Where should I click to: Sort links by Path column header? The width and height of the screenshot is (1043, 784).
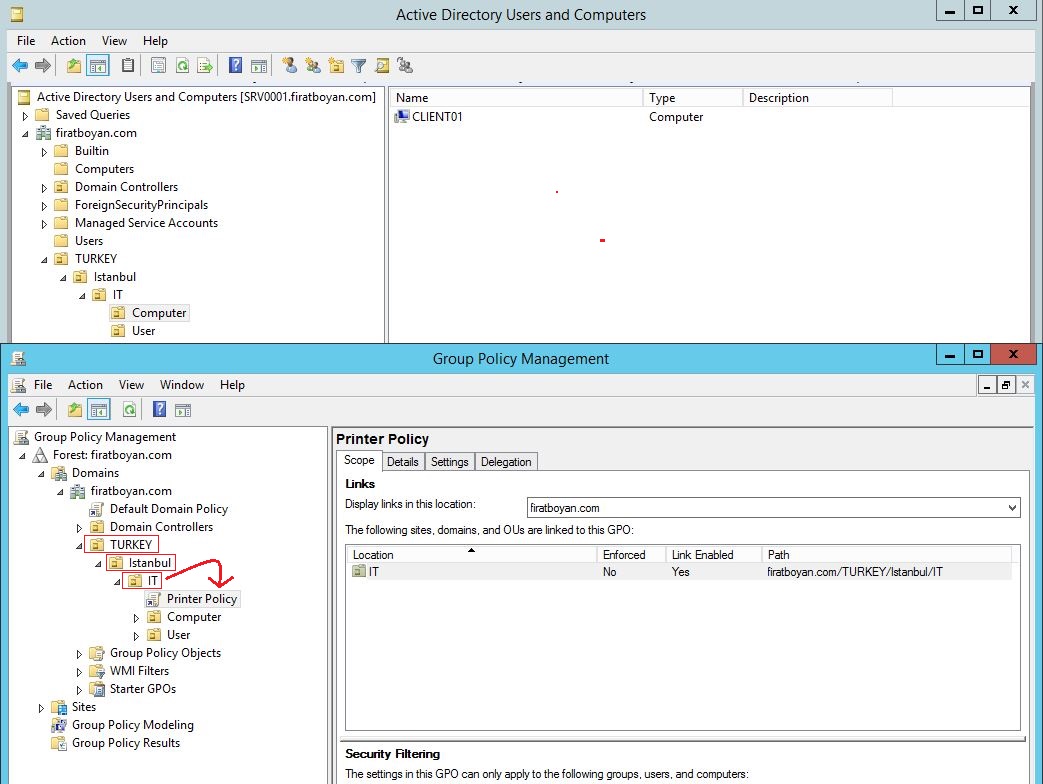pyautogui.click(x=887, y=555)
